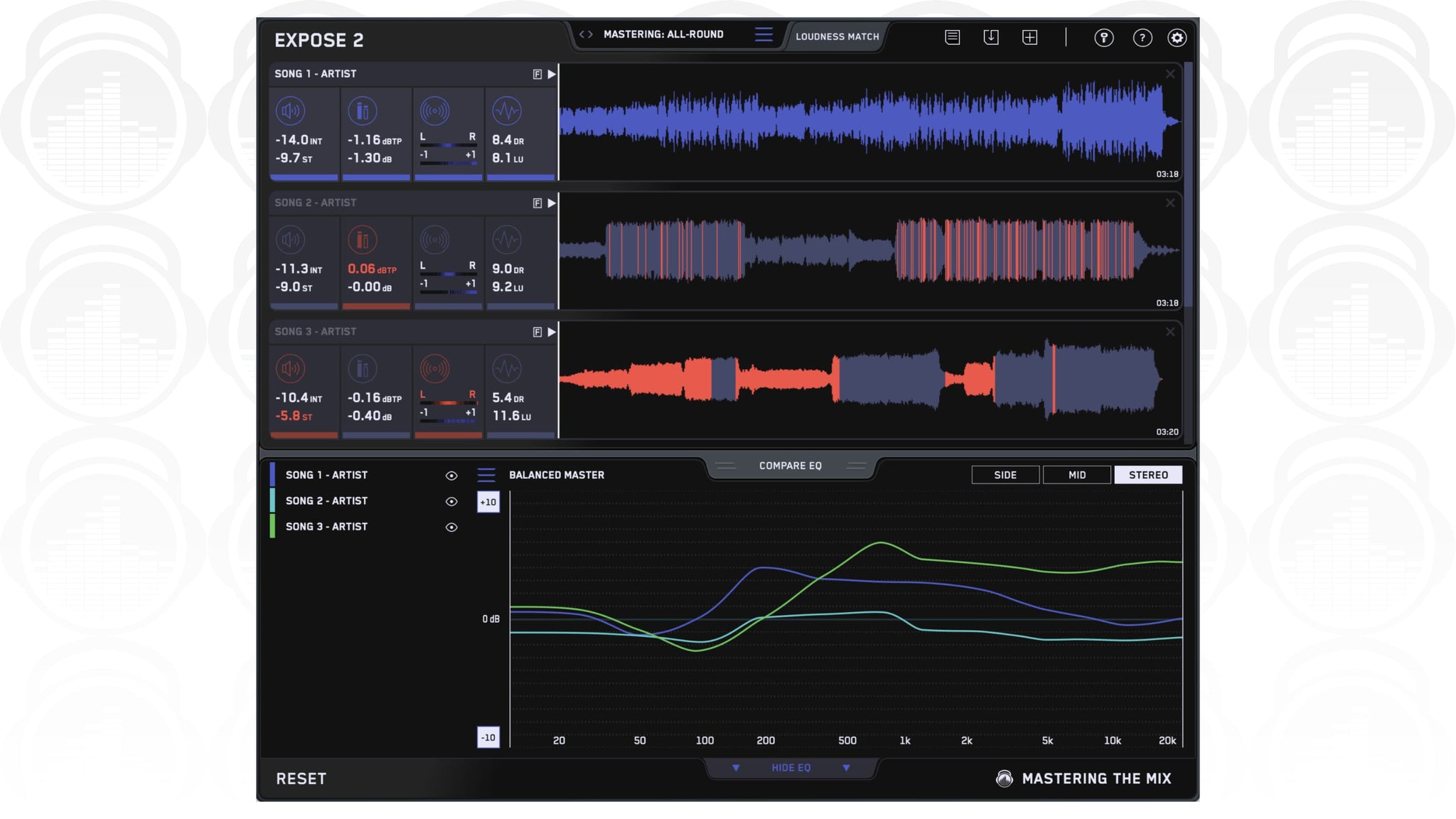Play Song 3 - Artist
The image size is (1456, 819).
coord(552,332)
